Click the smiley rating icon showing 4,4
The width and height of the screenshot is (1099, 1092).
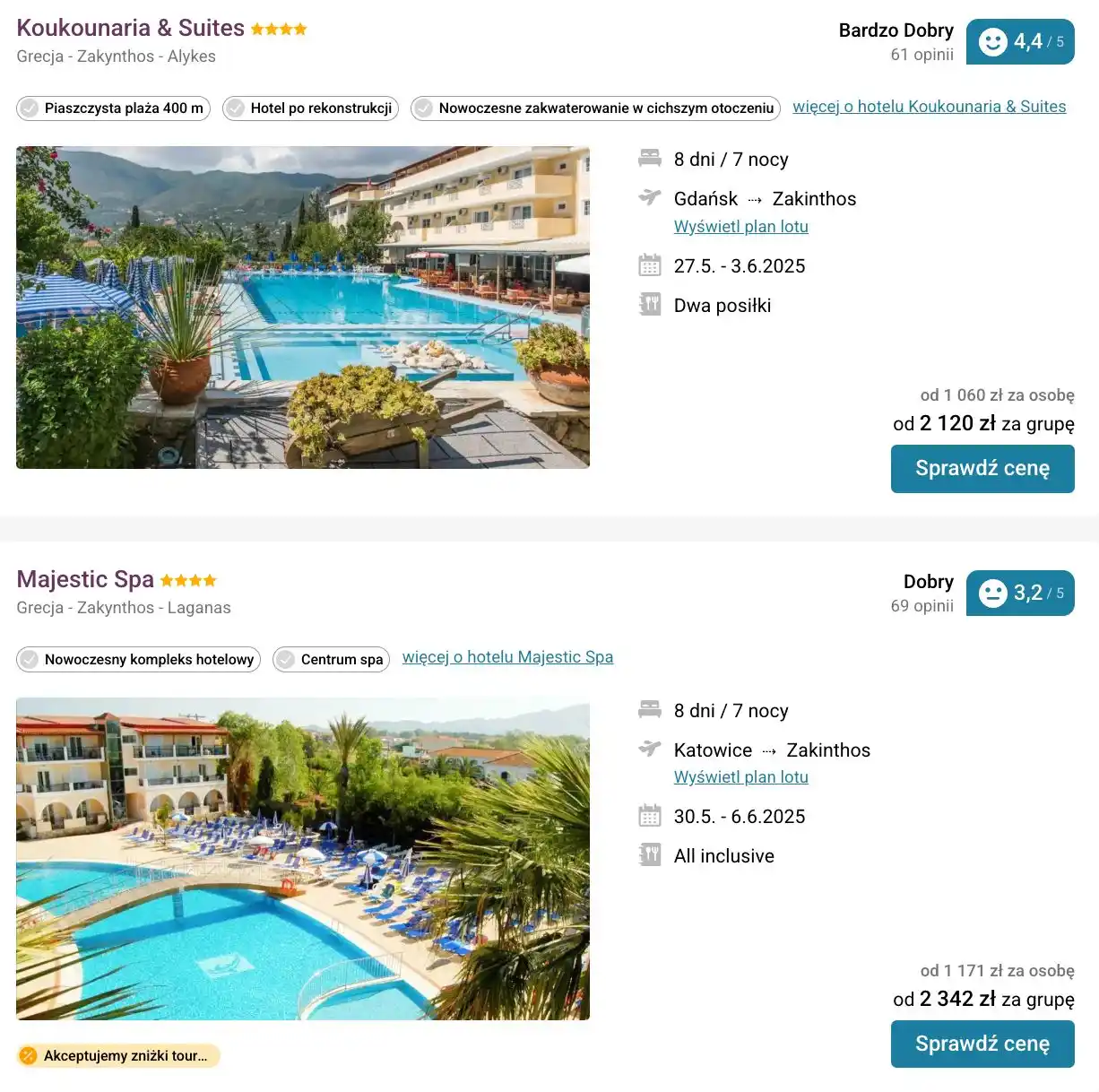pos(992,41)
